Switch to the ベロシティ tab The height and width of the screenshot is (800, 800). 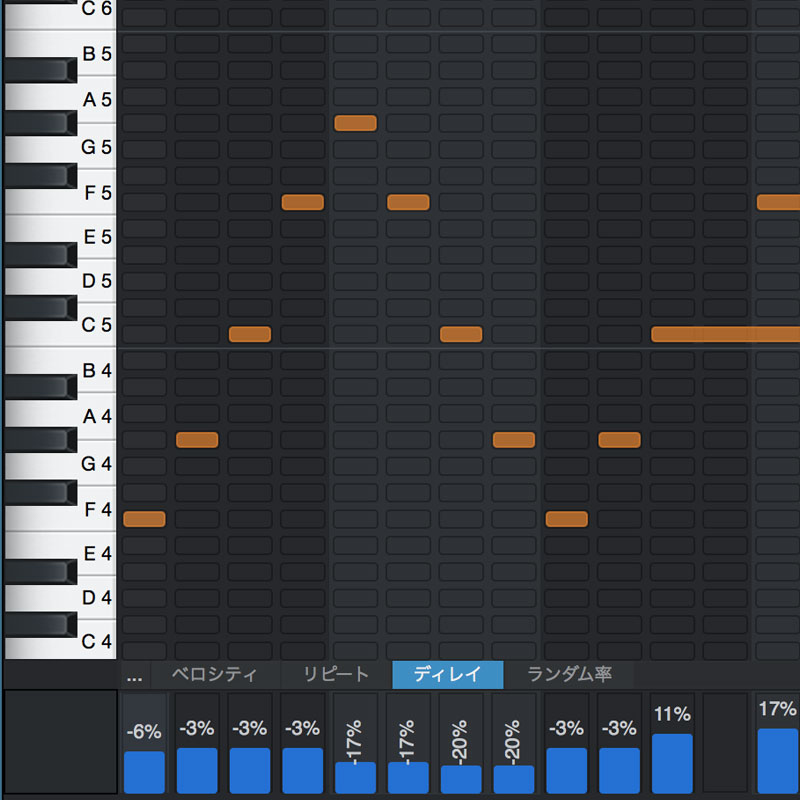tap(214, 674)
